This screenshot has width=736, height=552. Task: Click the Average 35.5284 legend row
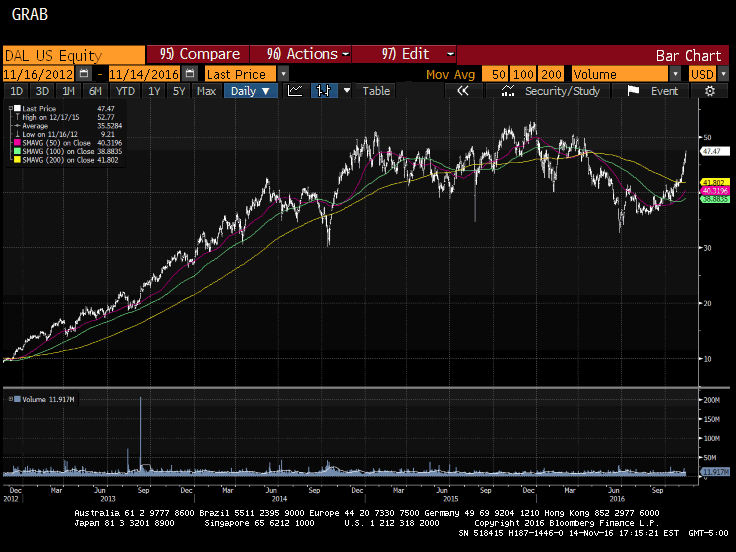tap(68, 126)
